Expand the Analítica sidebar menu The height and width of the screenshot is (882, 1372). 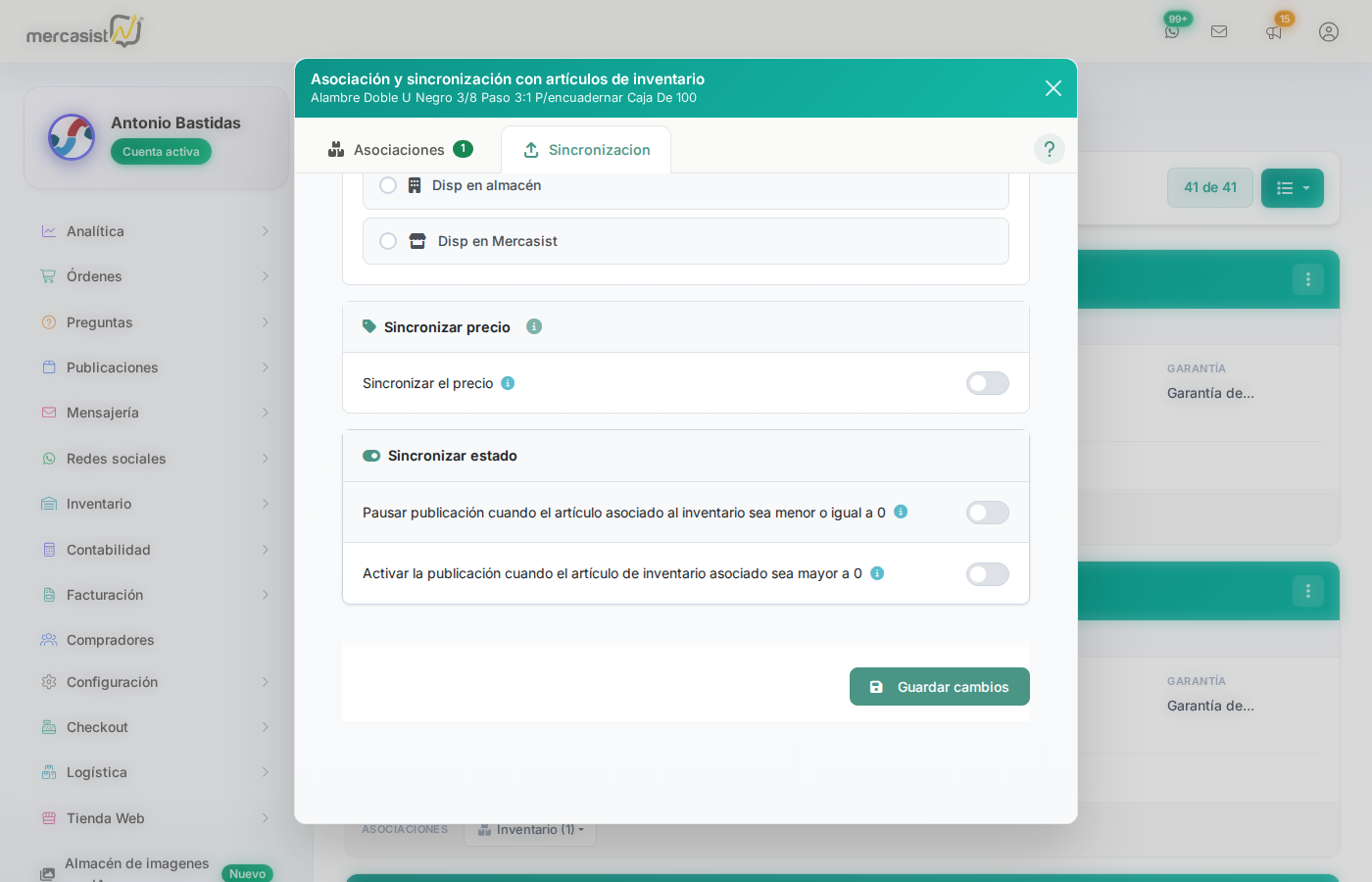pyautogui.click(x=154, y=231)
